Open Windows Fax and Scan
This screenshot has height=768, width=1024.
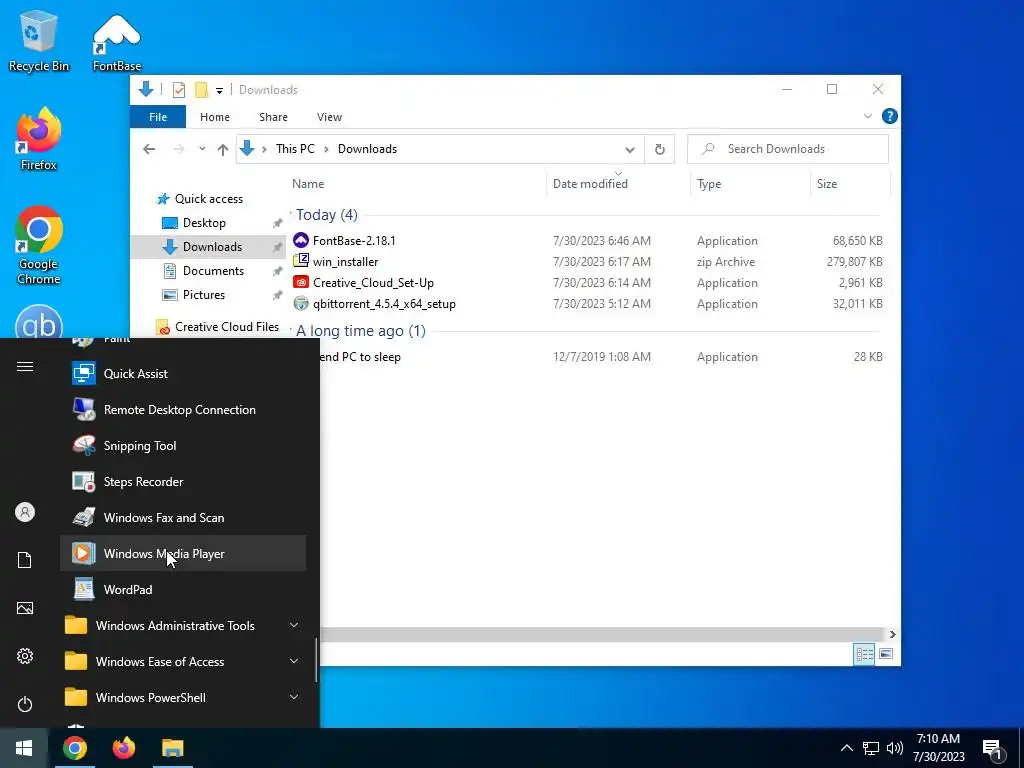tap(183, 517)
